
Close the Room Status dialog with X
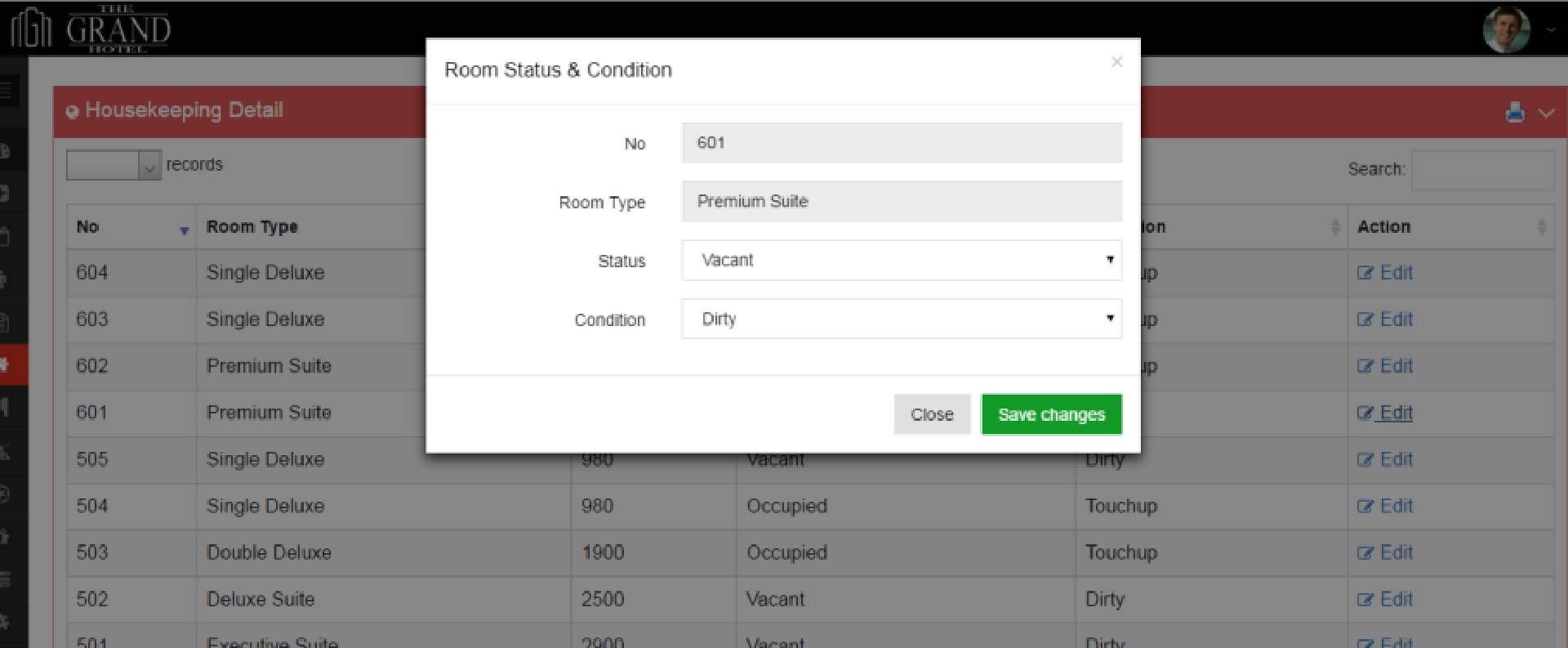(x=1116, y=62)
